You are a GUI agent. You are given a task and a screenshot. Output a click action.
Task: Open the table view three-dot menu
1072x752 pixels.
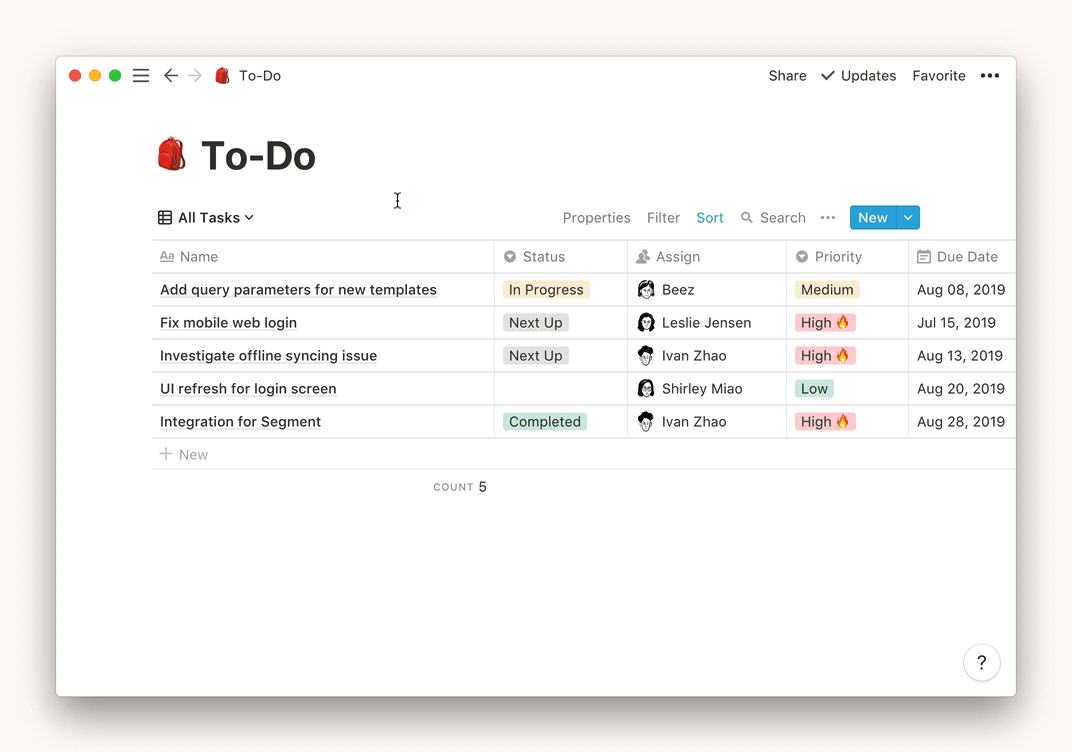tap(828, 218)
